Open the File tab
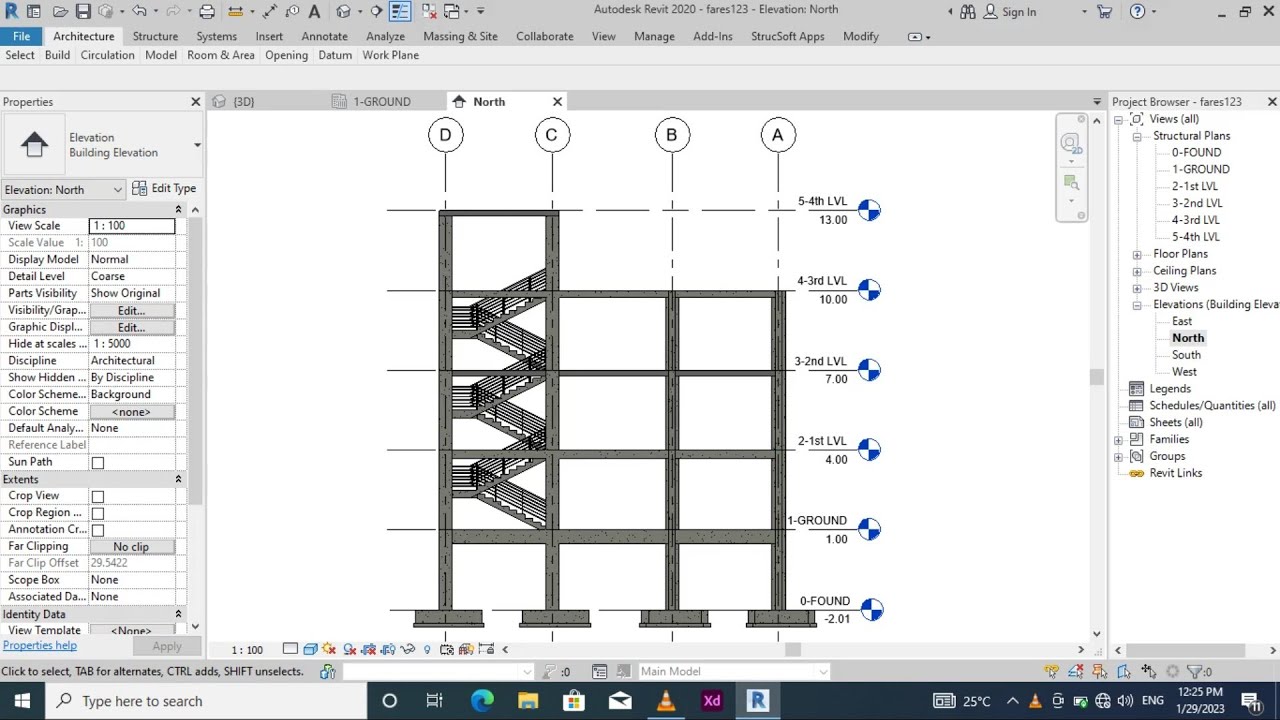 click(21, 36)
